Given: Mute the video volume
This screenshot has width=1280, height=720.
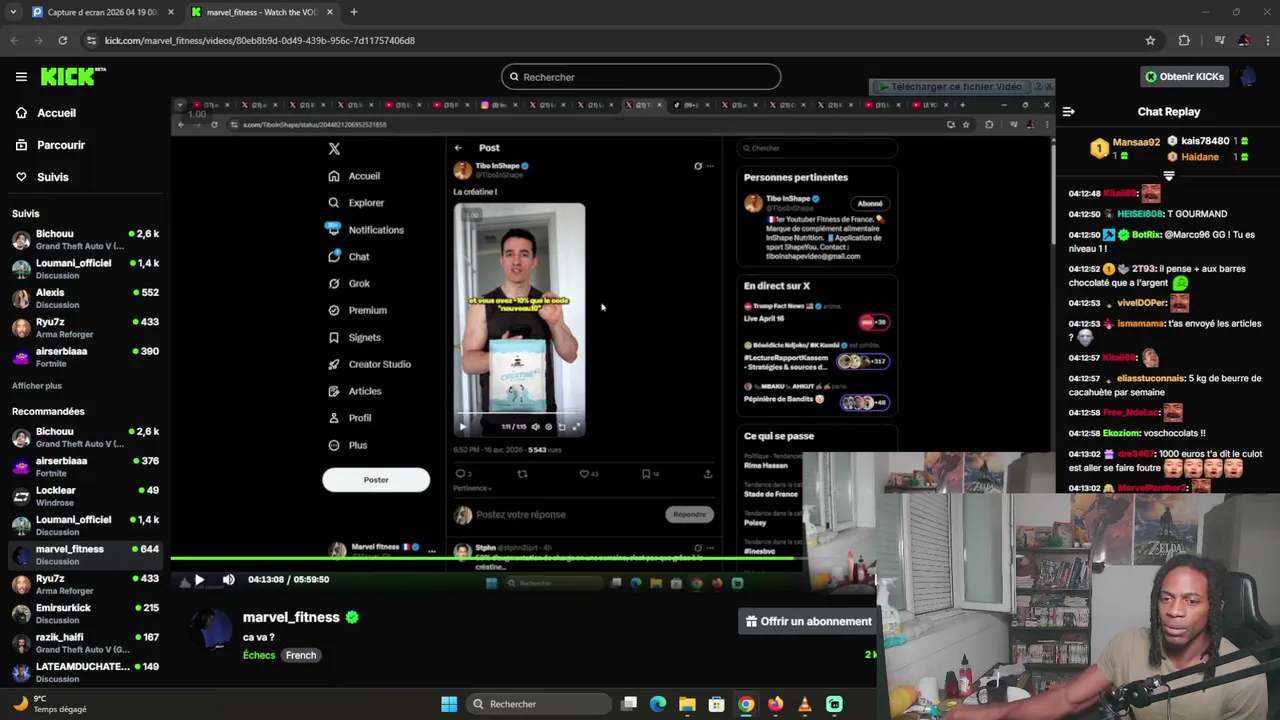Looking at the screenshot, I should point(228,579).
